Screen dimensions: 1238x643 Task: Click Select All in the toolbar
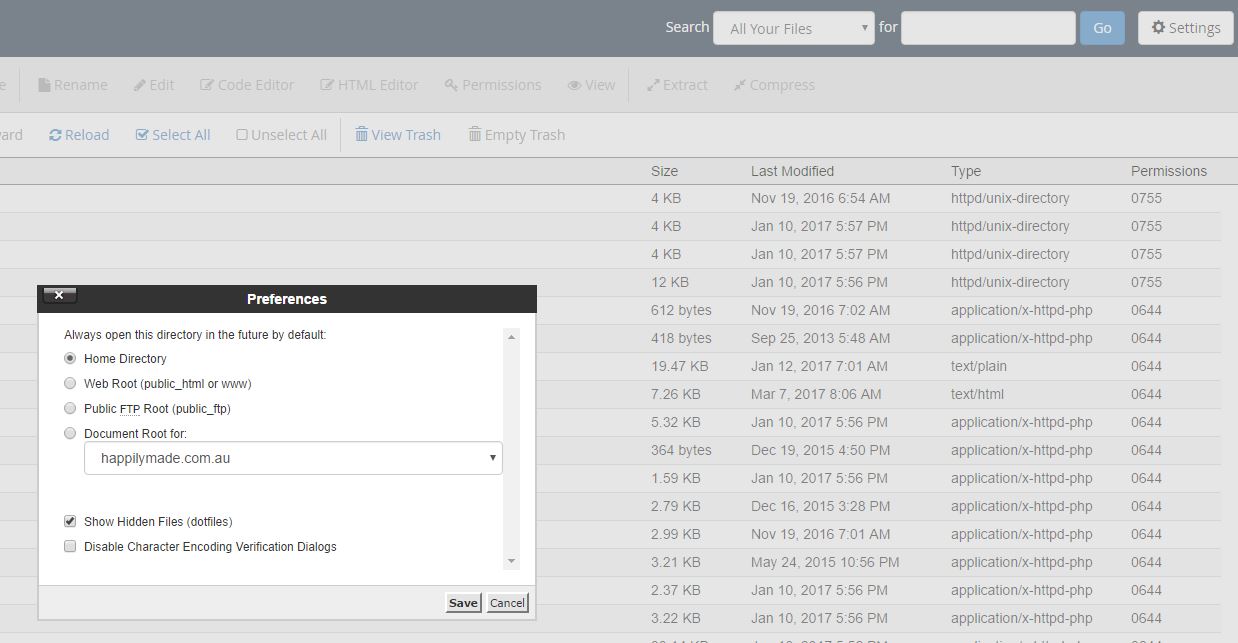tap(172, 134)
